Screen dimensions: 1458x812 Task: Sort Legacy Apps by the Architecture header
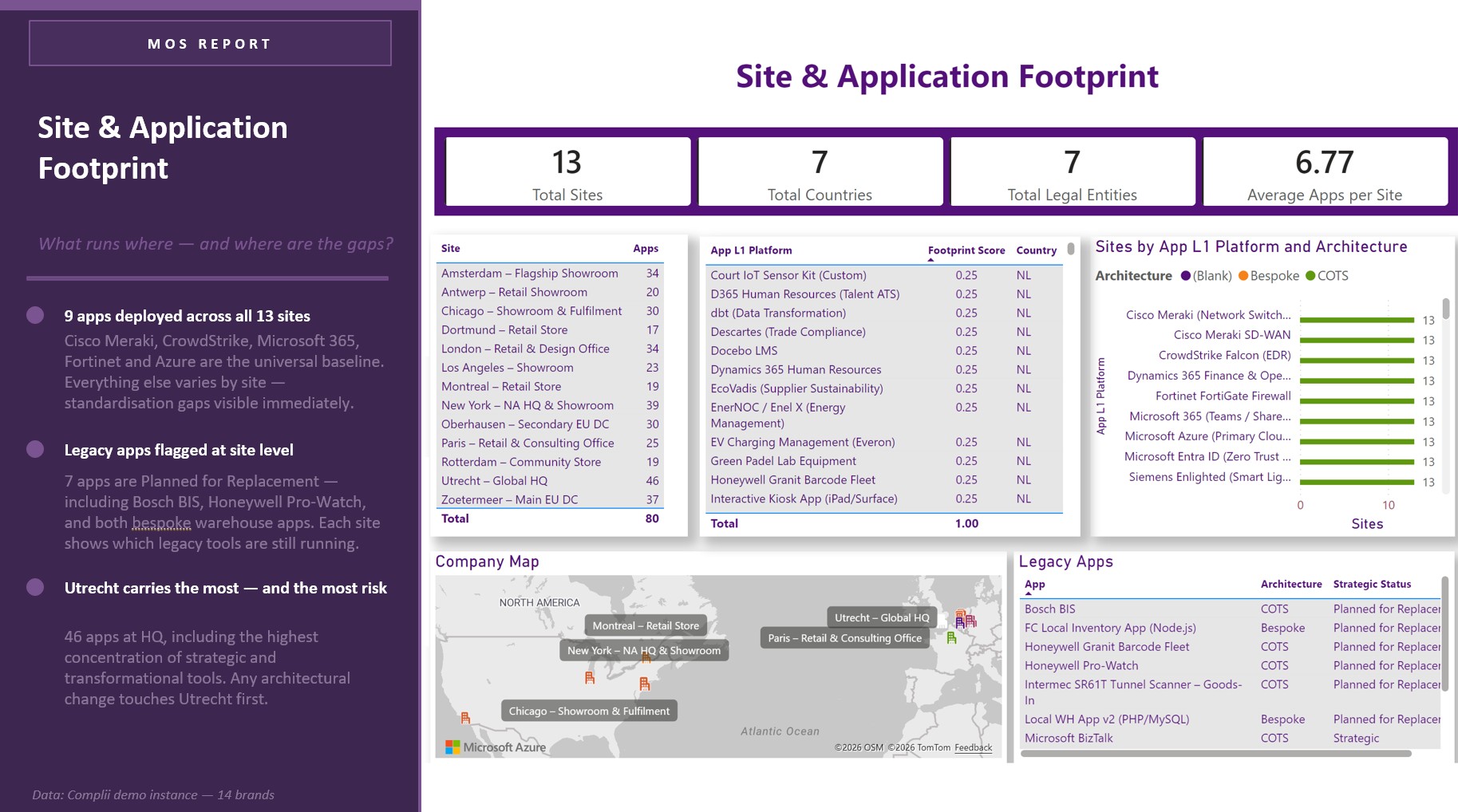pos(1291,584)
